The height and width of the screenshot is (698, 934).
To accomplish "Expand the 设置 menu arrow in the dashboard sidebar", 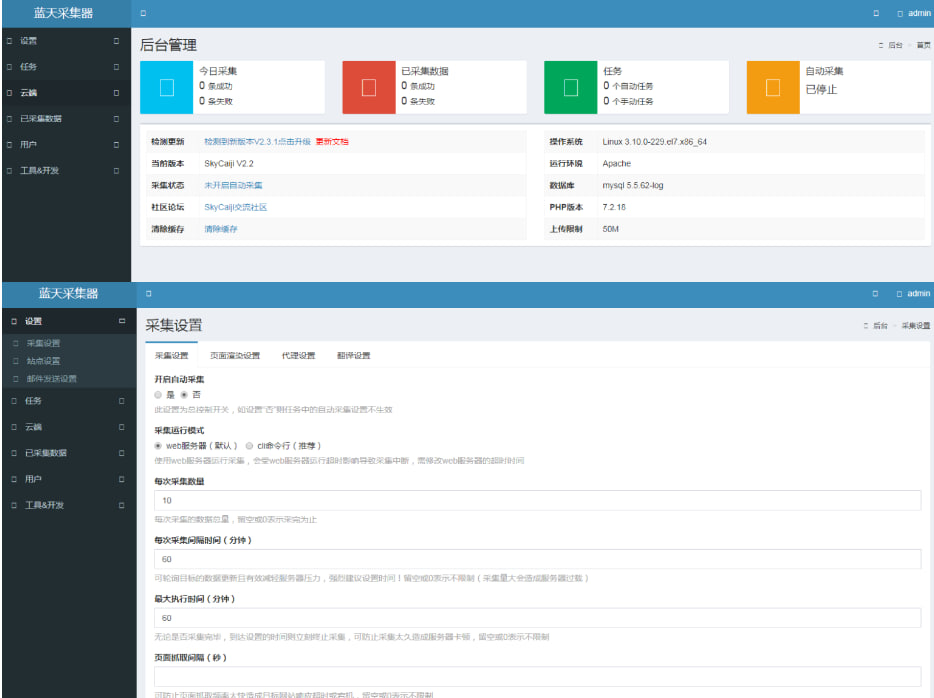I will tap(116, 41).
